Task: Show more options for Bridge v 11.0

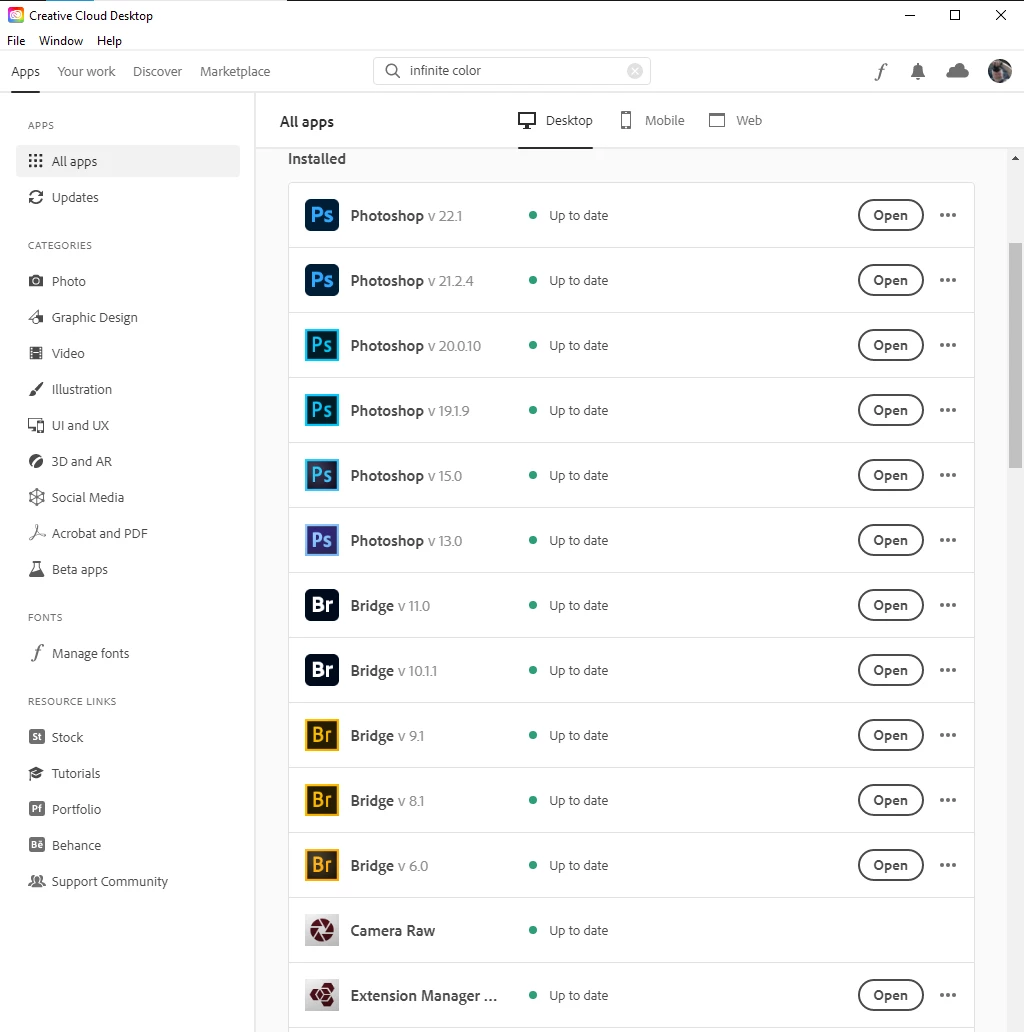Action: coord(948,606)
